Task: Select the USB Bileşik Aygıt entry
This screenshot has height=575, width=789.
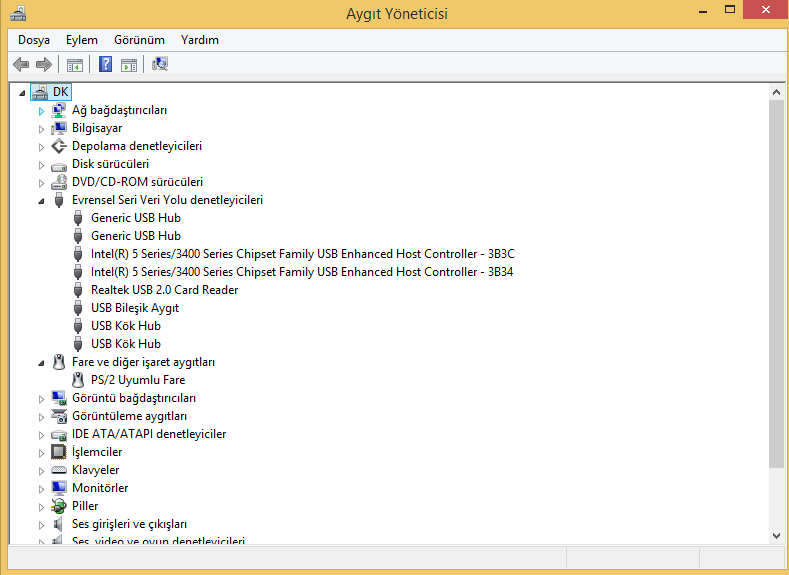Action: point(135,308)
